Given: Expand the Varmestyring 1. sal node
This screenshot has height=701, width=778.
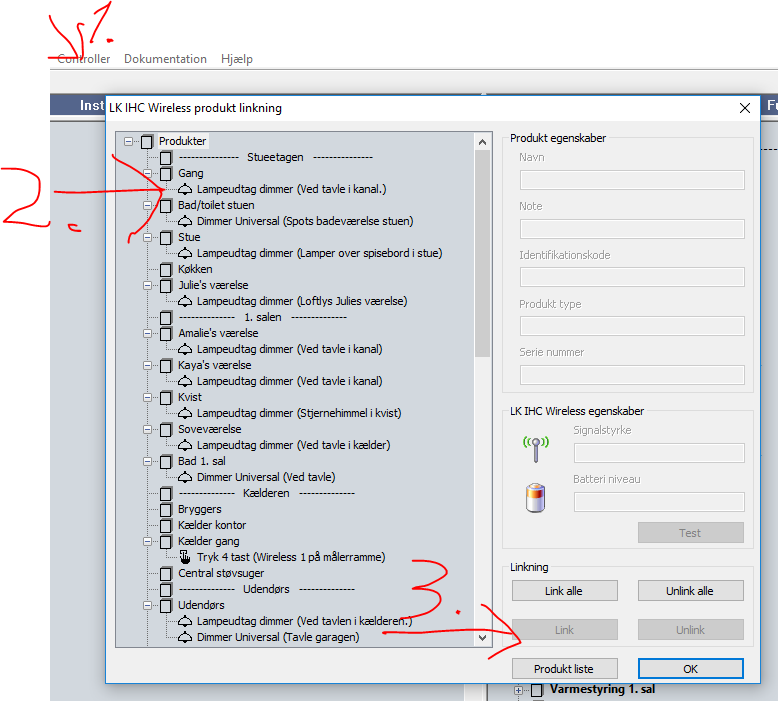Looking at the screenshot, I should pyautogui.click(x=518, y=690).
